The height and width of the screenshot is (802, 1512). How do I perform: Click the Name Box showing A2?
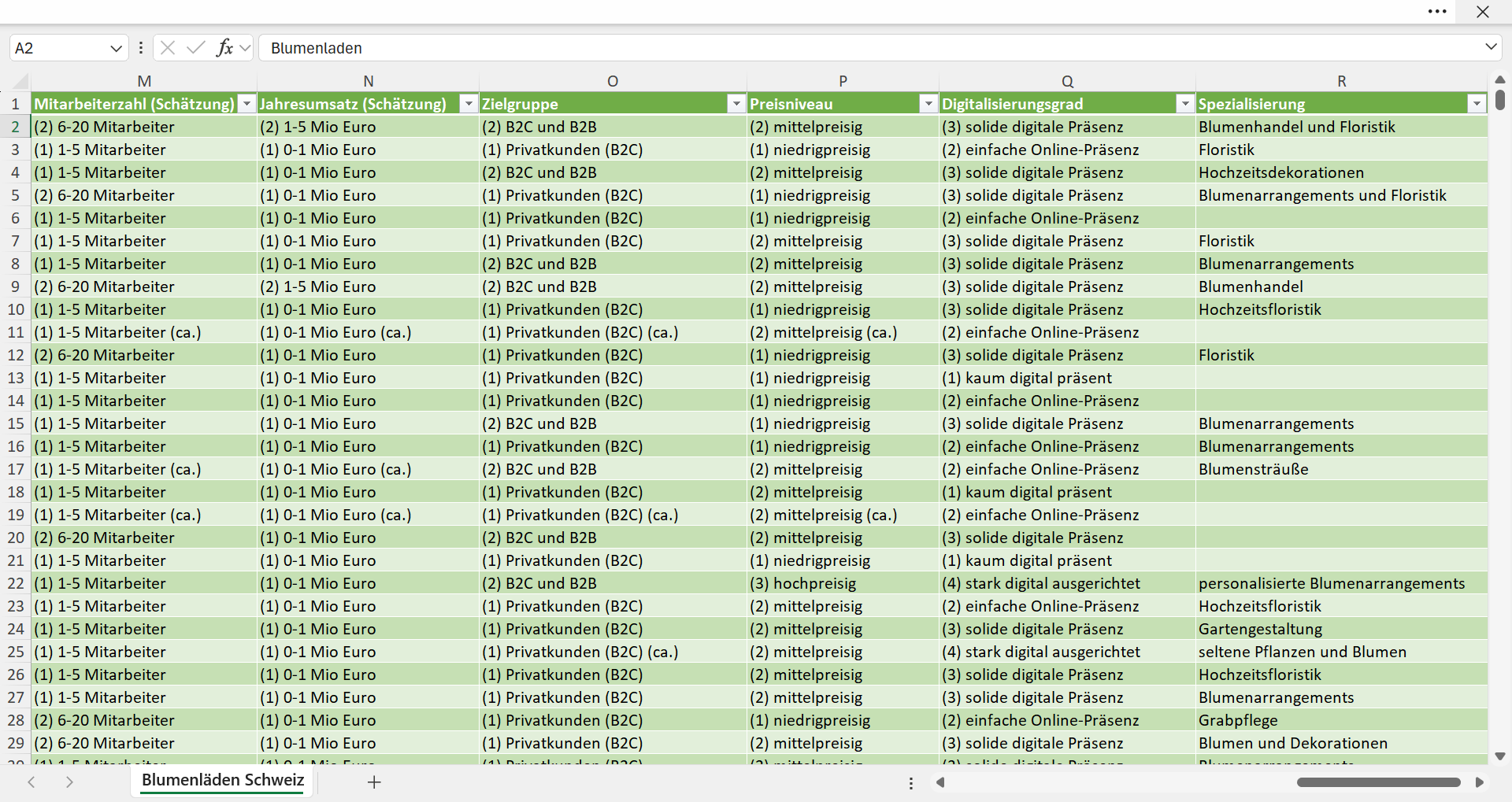[59, 48]
